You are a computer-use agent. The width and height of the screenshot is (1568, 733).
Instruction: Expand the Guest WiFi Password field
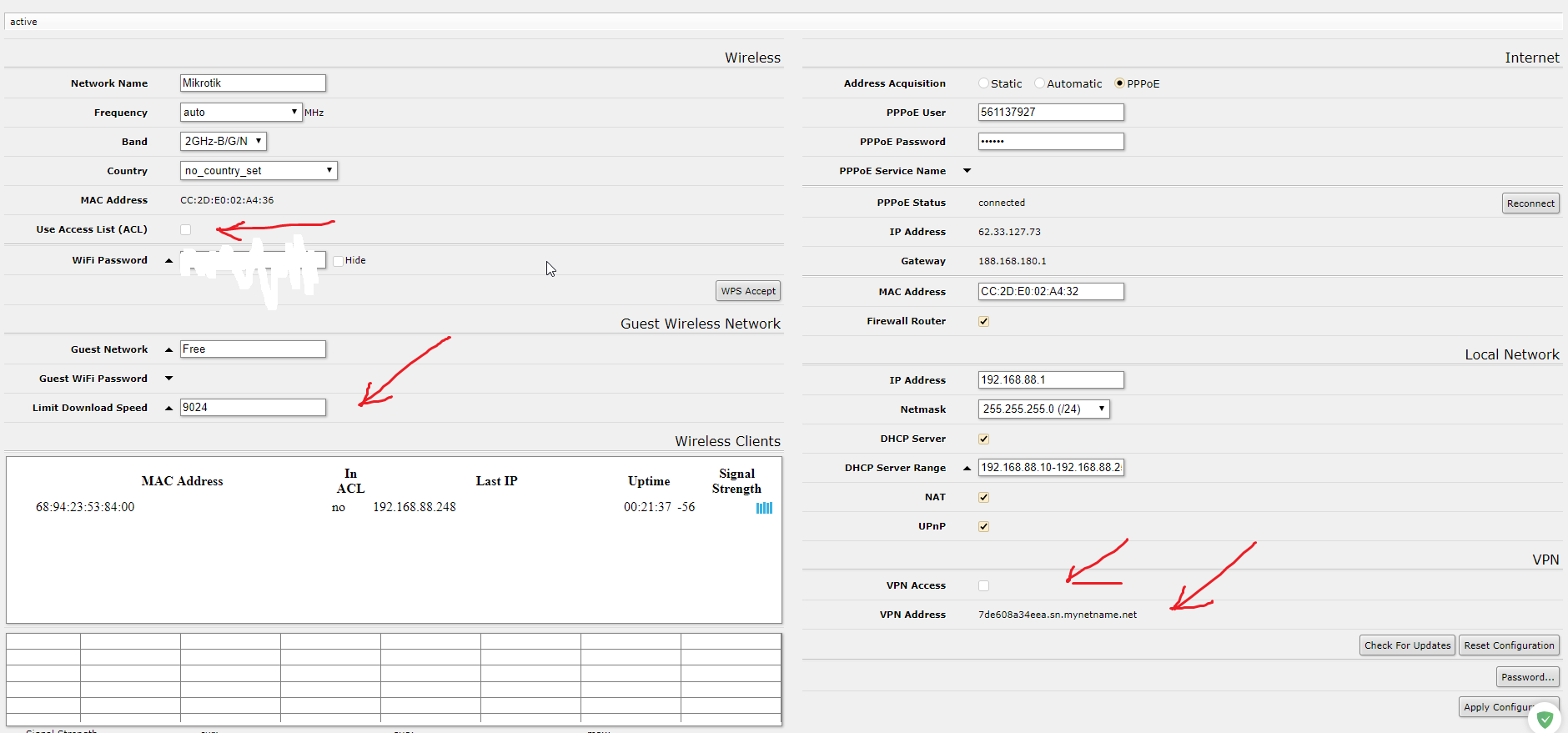click(169, 379)
